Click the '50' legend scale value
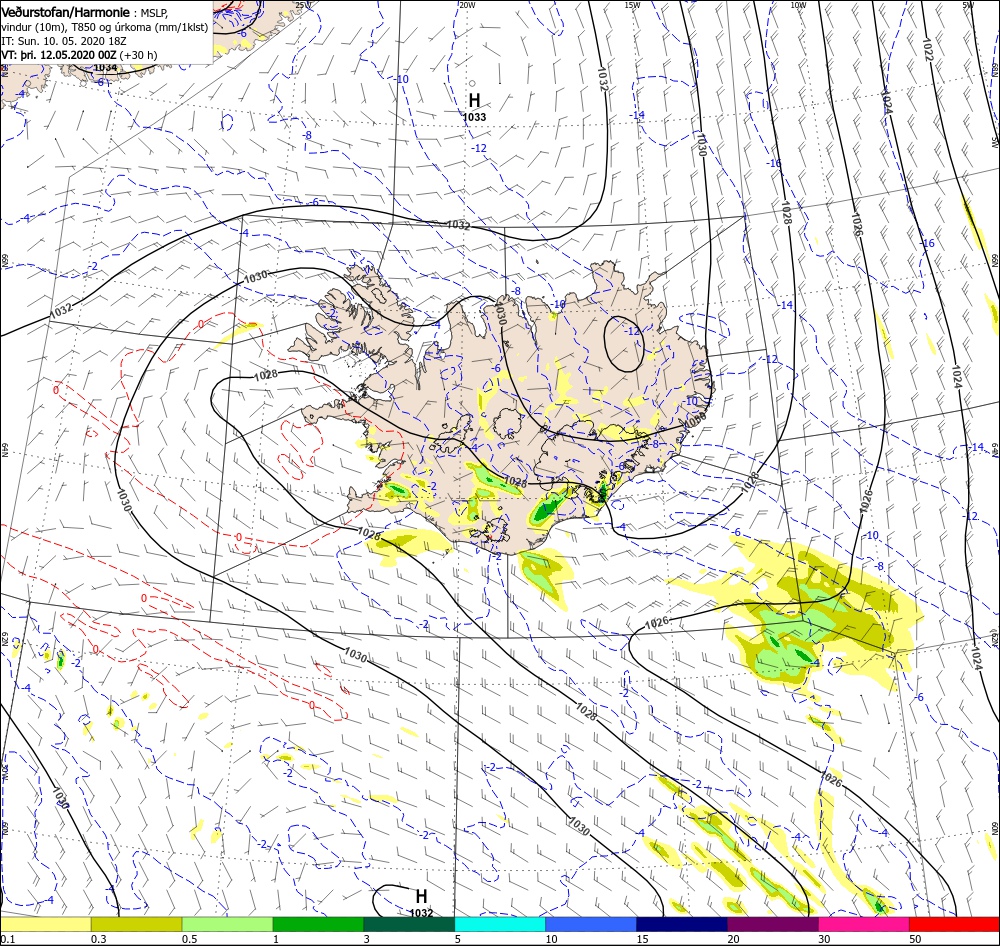Screen dimensions: 1000x946 click(x=915, y=939)
